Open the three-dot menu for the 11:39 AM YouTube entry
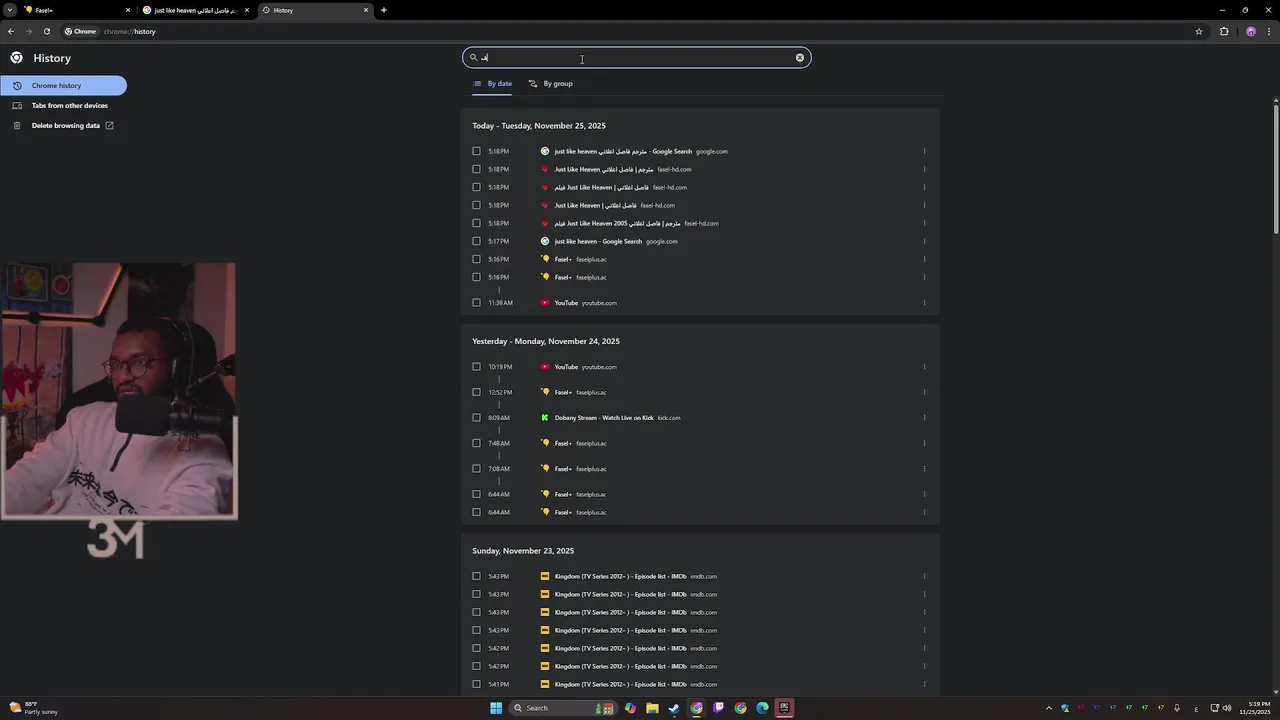The height and width of the screenshot is (720, 1280). click(x=924, y=303)
